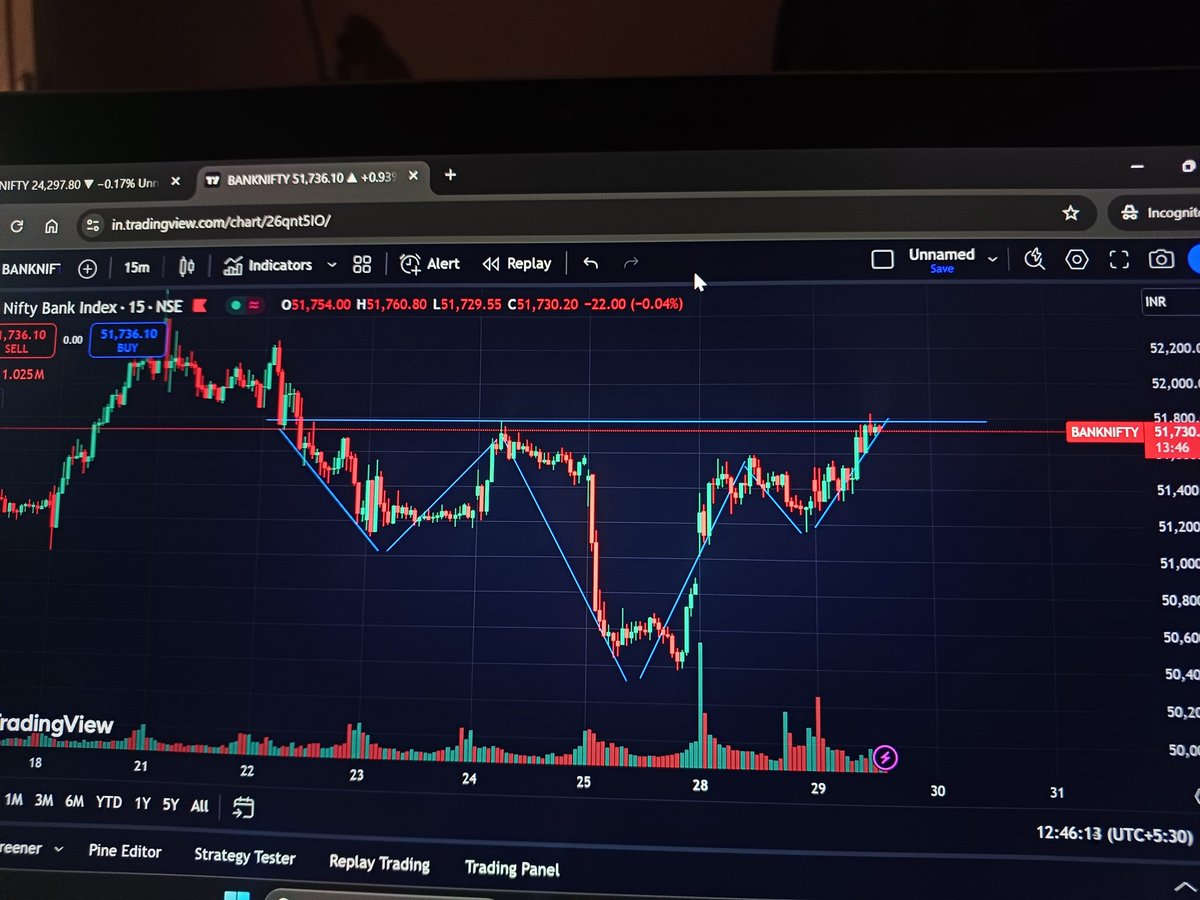Open the Windows Start button

[238, 895]
